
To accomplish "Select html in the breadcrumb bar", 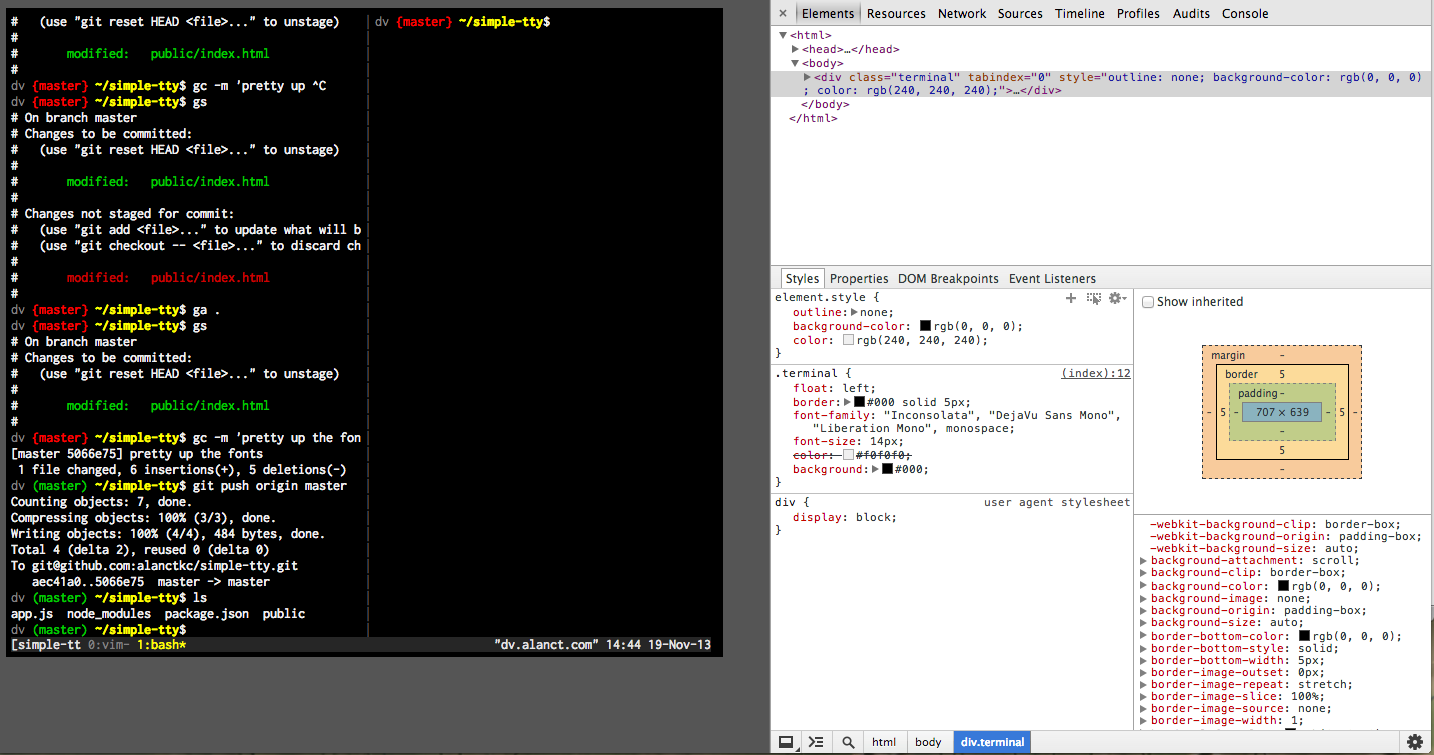I will click(884, 742).
